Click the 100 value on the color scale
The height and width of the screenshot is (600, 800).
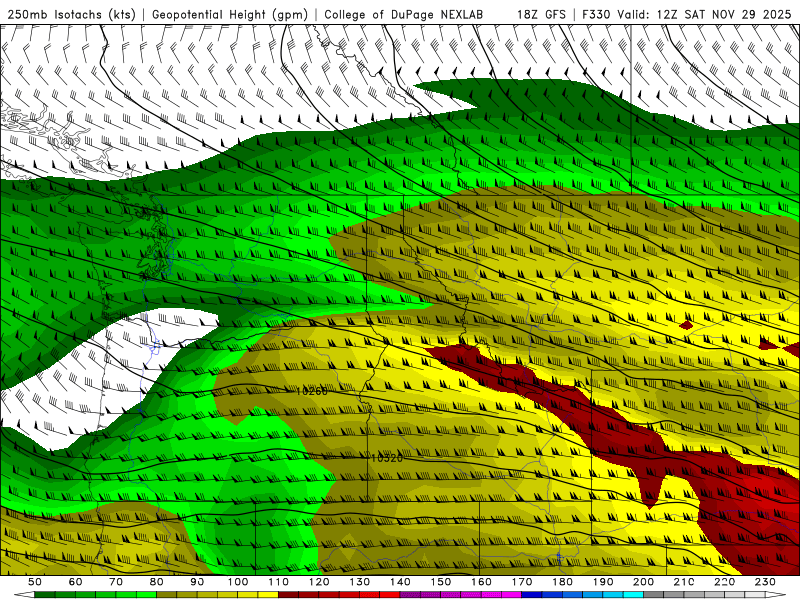[238, 582]
